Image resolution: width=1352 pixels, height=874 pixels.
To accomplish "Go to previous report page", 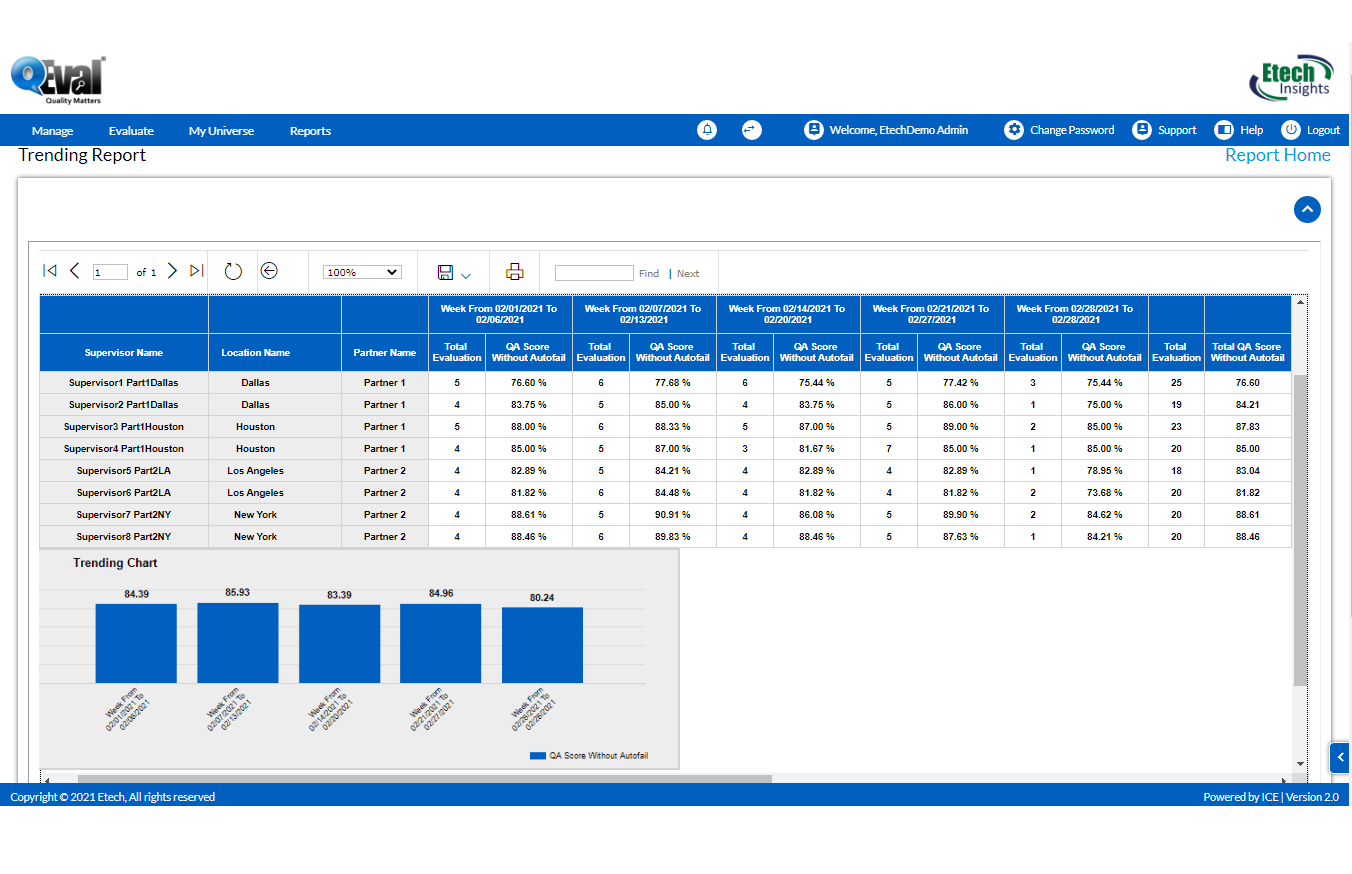I will (x=74, y=271).
